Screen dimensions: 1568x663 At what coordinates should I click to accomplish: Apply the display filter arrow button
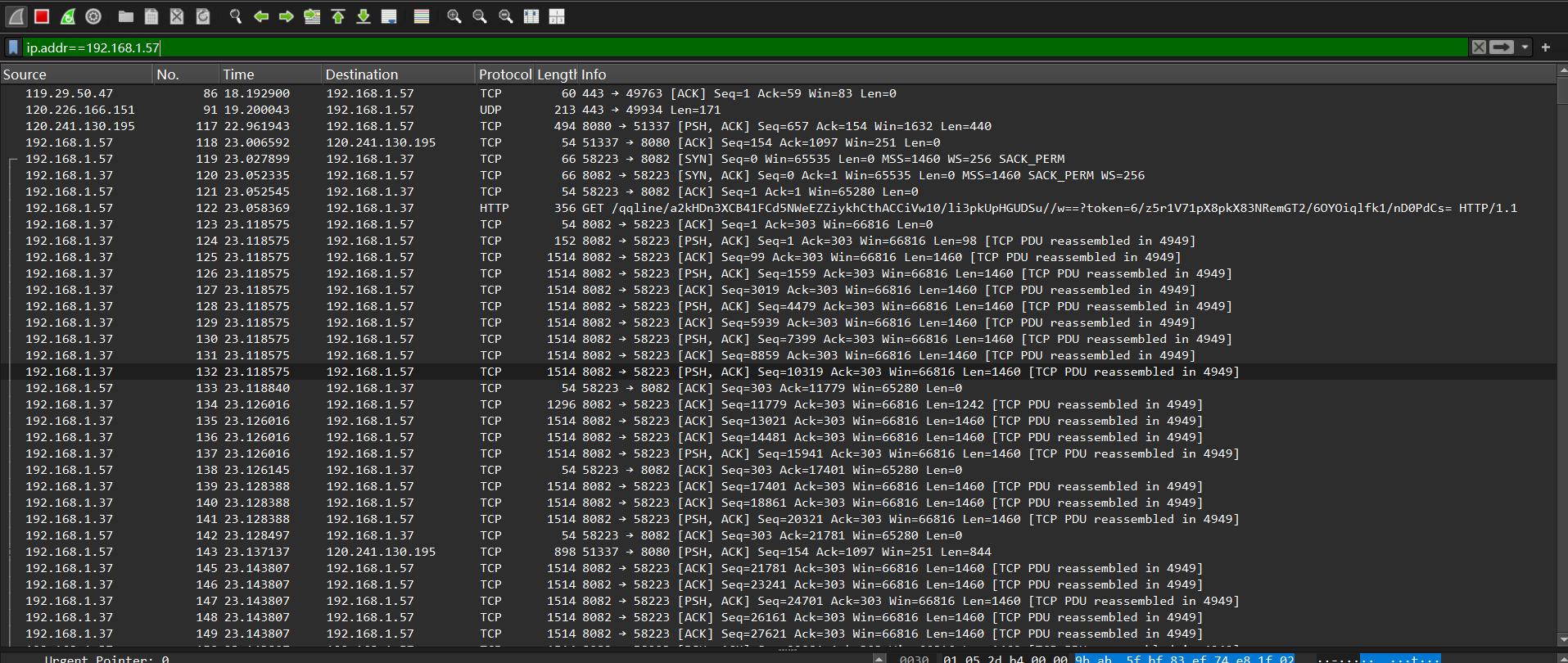point(1501,47)
